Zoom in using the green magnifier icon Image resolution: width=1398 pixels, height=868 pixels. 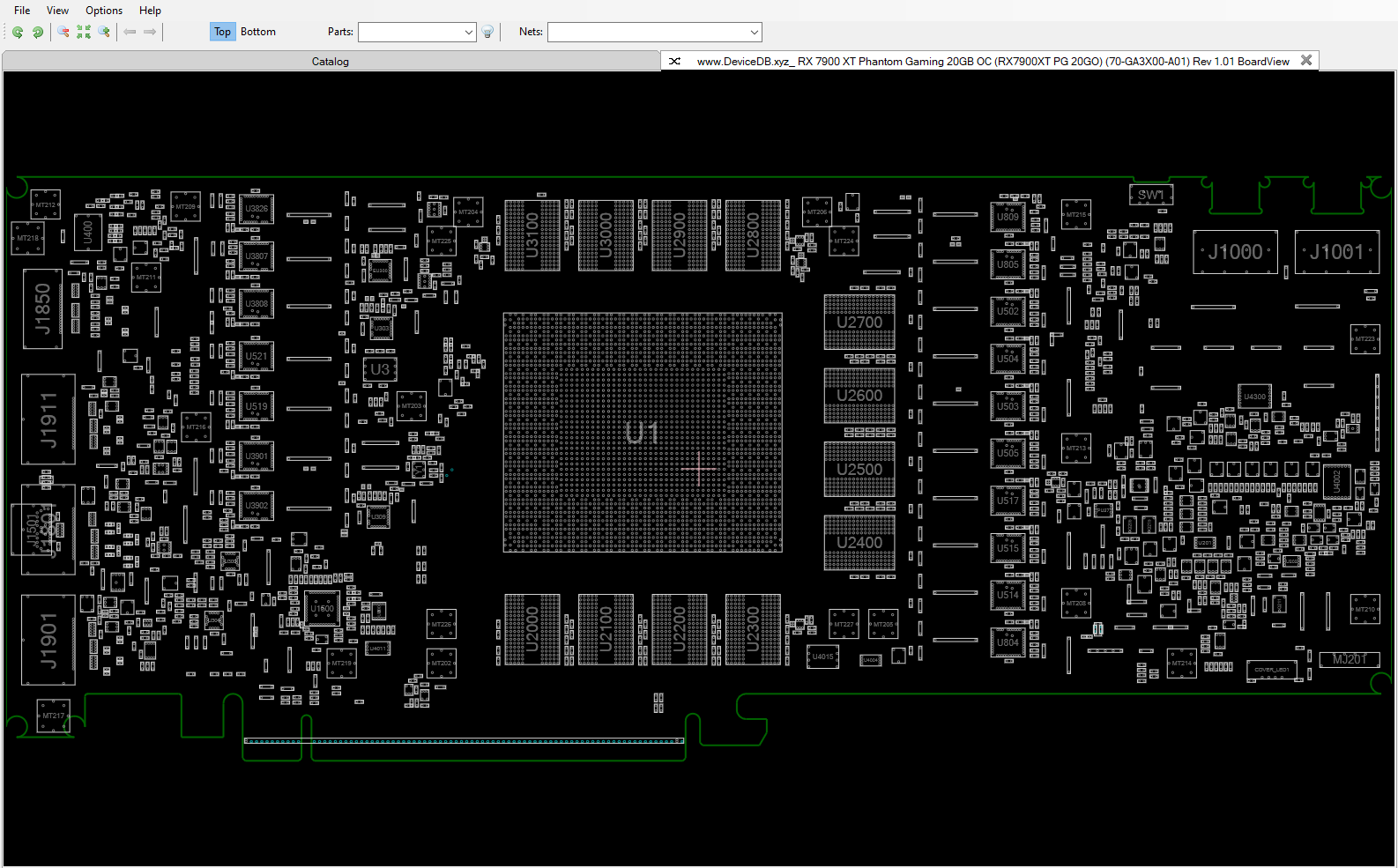(104, 32)
